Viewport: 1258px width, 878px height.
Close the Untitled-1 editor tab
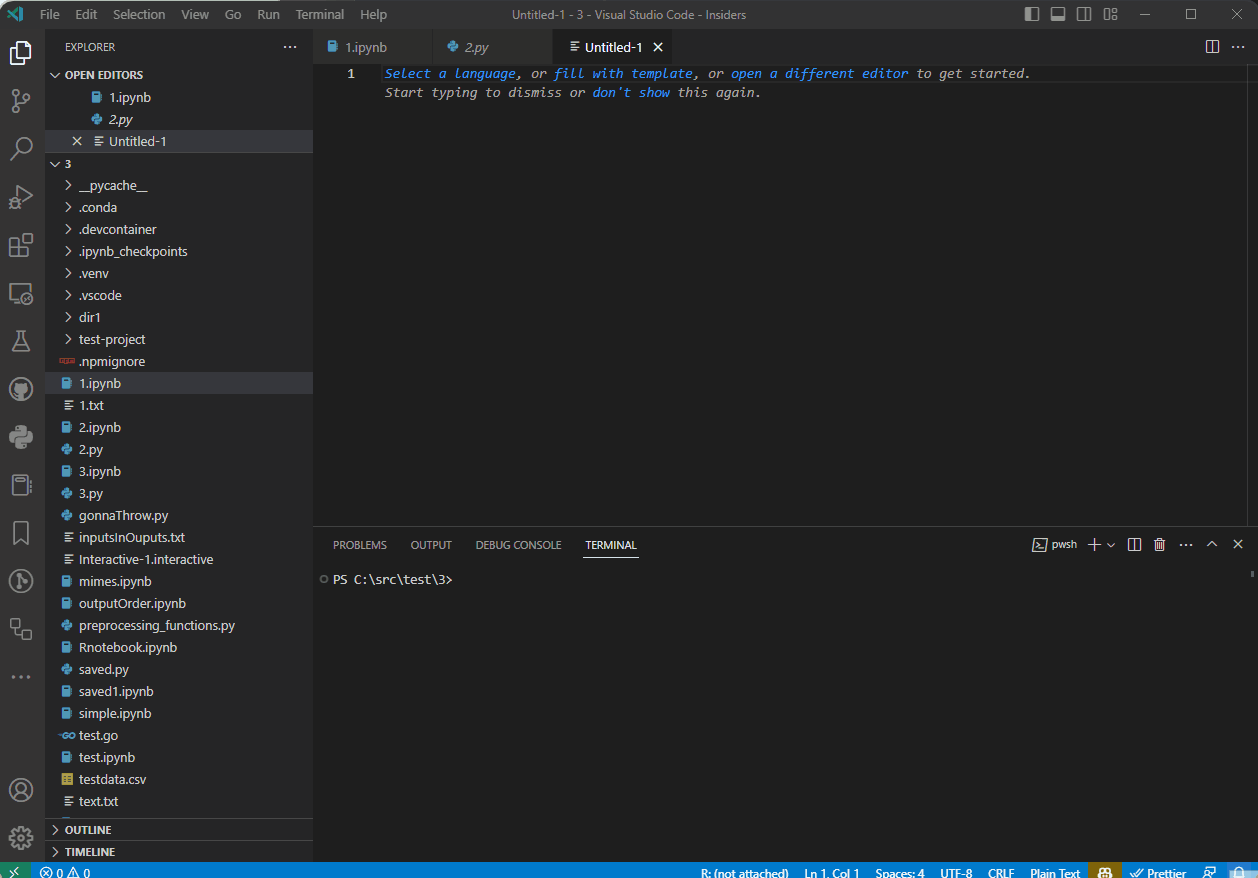pyautogui.click(x=658, y=47)
